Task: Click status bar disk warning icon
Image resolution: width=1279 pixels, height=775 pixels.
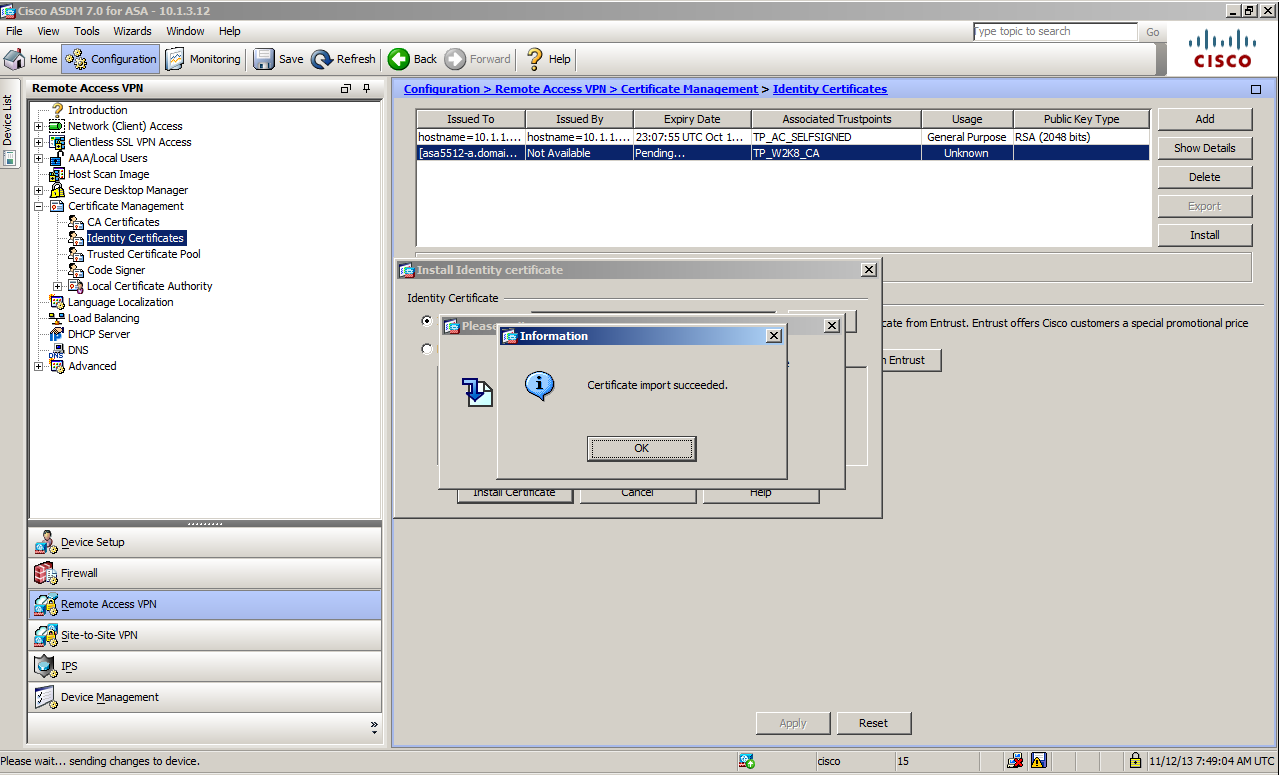Action: (1039, 761)
